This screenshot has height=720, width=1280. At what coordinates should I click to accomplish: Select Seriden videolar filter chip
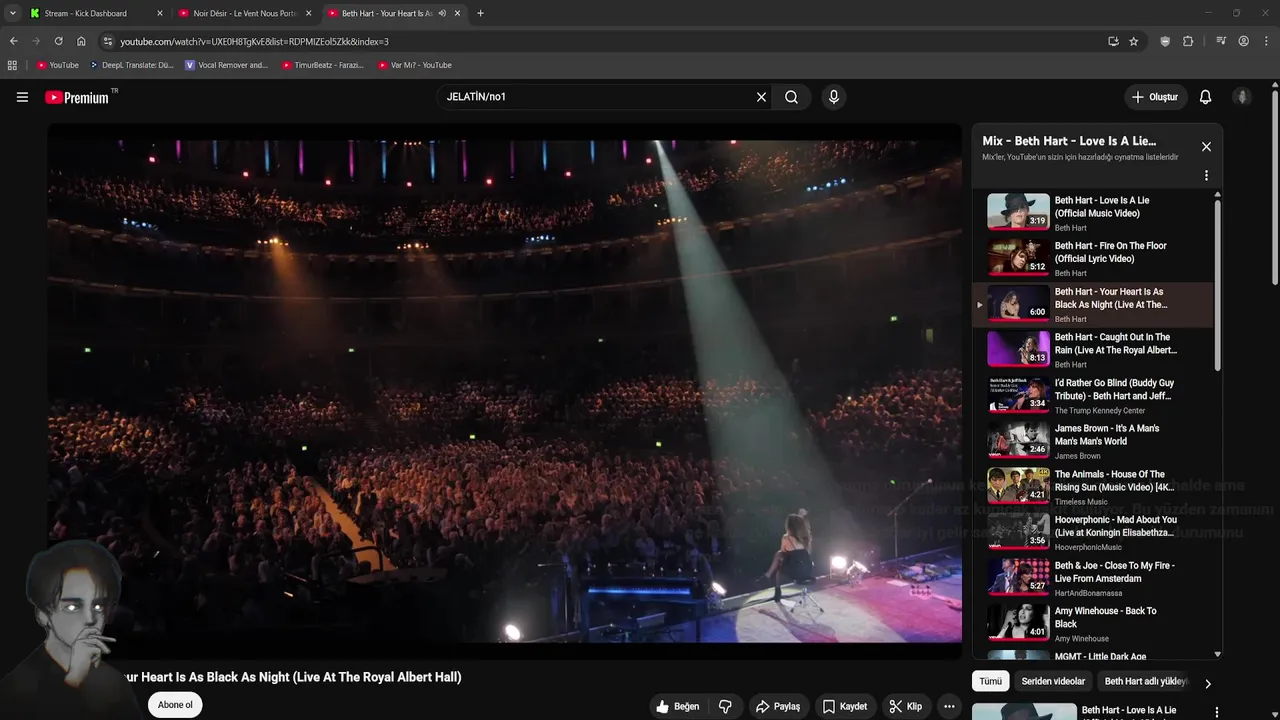tap(1053, 681)
